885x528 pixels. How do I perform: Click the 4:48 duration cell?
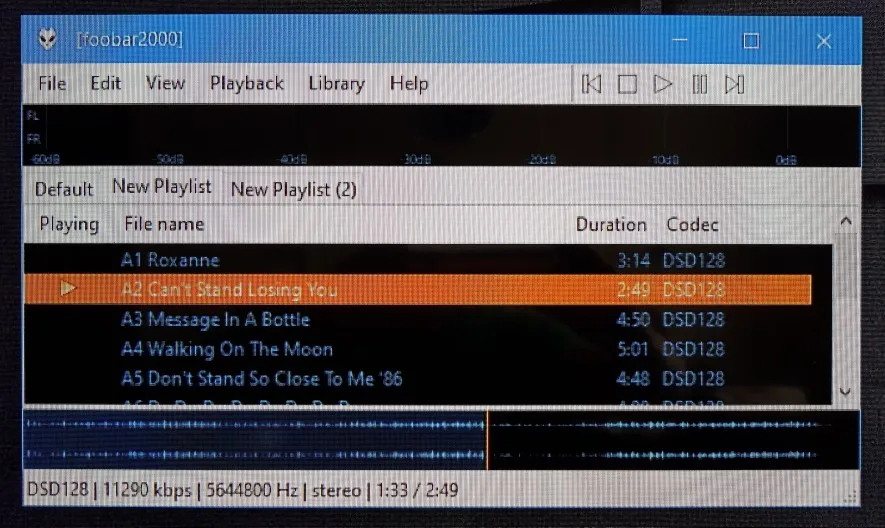coord(633,378)
